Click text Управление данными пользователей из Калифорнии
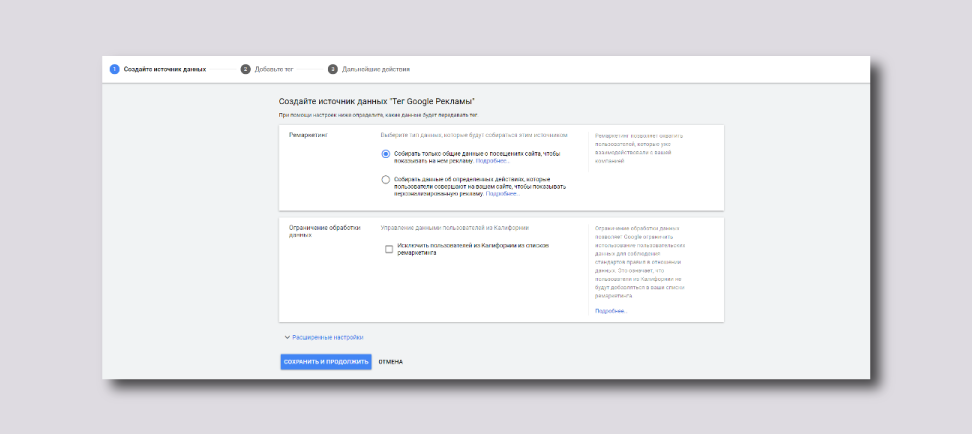The image size is (972, 434). point(454,228)
